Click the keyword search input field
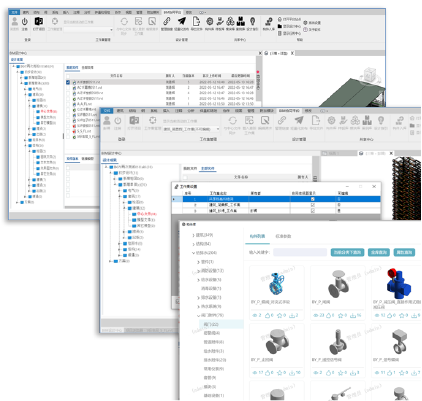The image size is (422, 401). tap(300, 252)
